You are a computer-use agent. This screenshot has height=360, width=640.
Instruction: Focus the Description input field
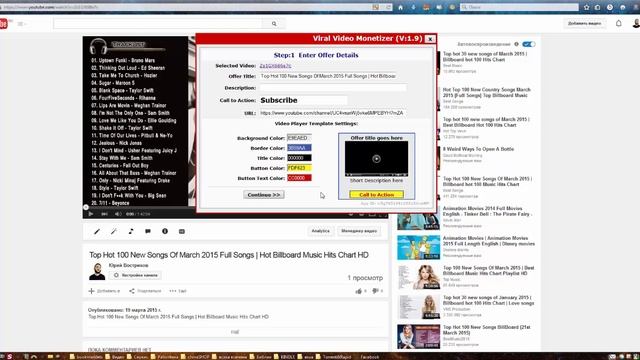pyautogui.click(x=333, y=88)
